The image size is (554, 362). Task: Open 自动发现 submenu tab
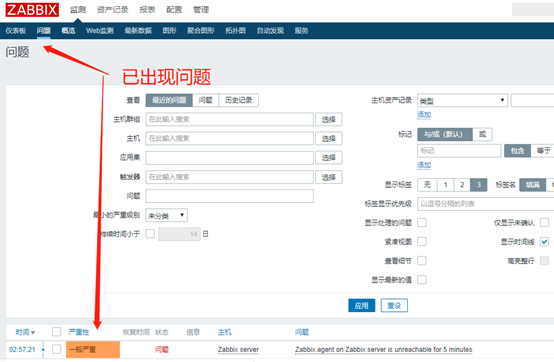coord(270,31)
